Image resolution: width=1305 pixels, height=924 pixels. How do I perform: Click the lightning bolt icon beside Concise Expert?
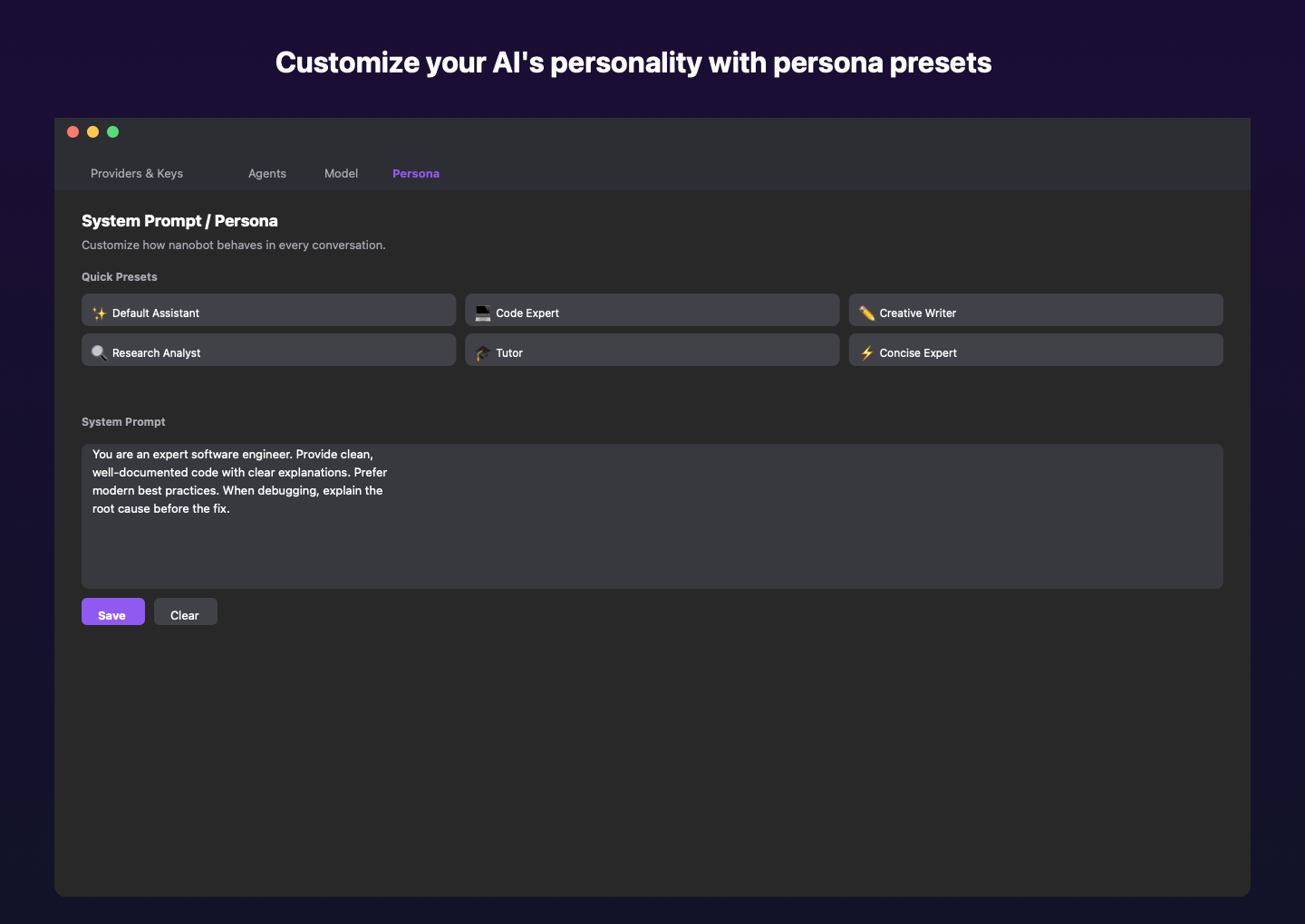pyautogui.click(x=866, y=353)
